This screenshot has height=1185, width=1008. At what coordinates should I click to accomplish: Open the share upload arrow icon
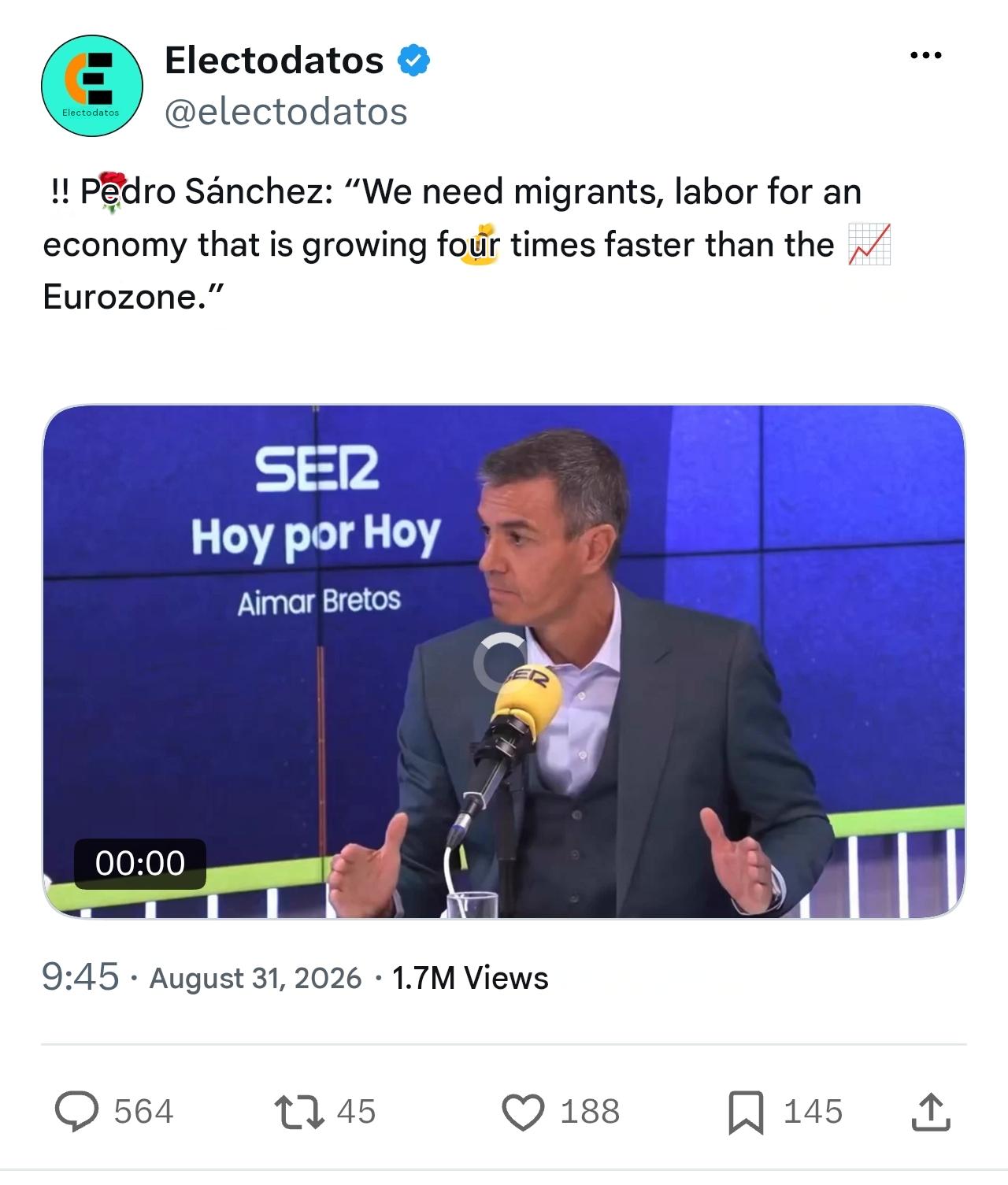[931, 1112]
